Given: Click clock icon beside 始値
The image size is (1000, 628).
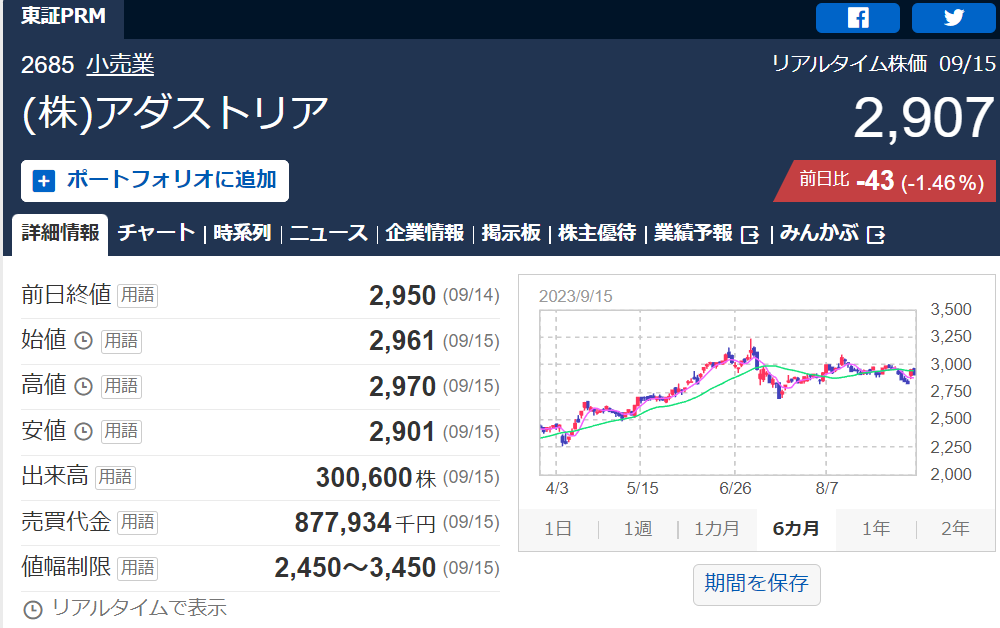Looking at the screenshot, I should pos(84,341).
